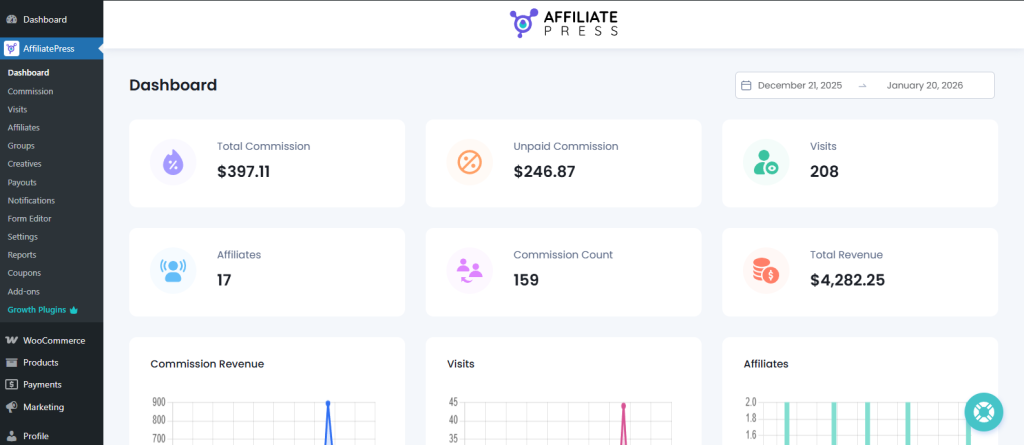Select Marketing in the admin menu
Viewport: 1024px width, 445px height.
44,407
